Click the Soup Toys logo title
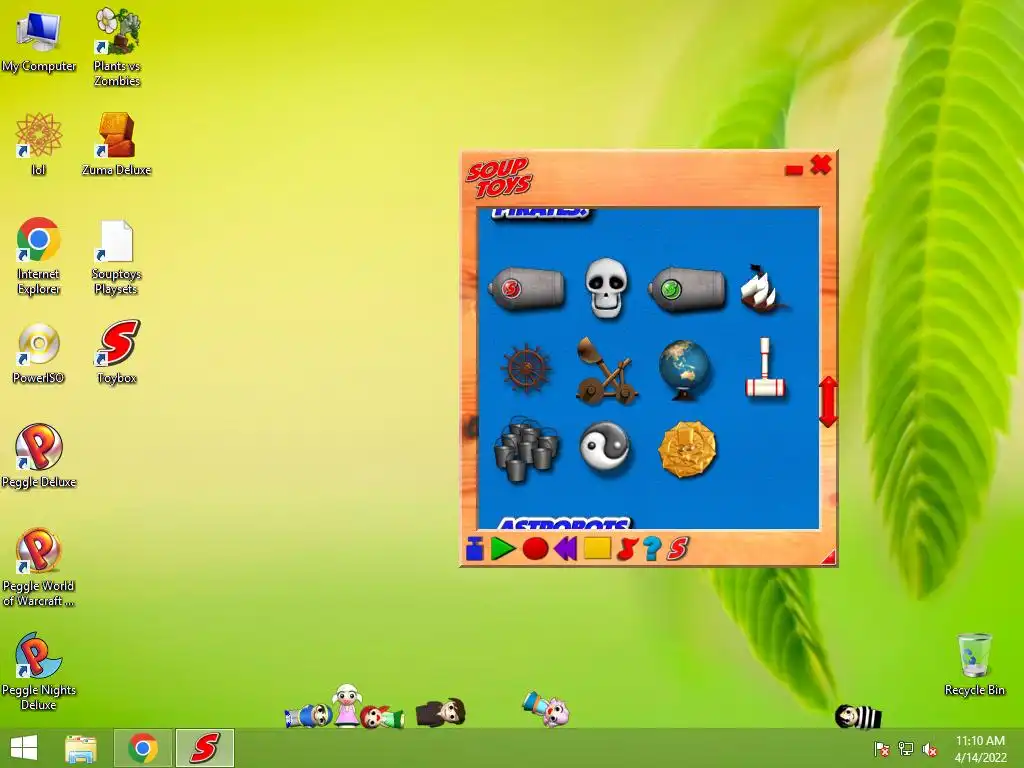1024x768 pixels. tap(499, 177)
